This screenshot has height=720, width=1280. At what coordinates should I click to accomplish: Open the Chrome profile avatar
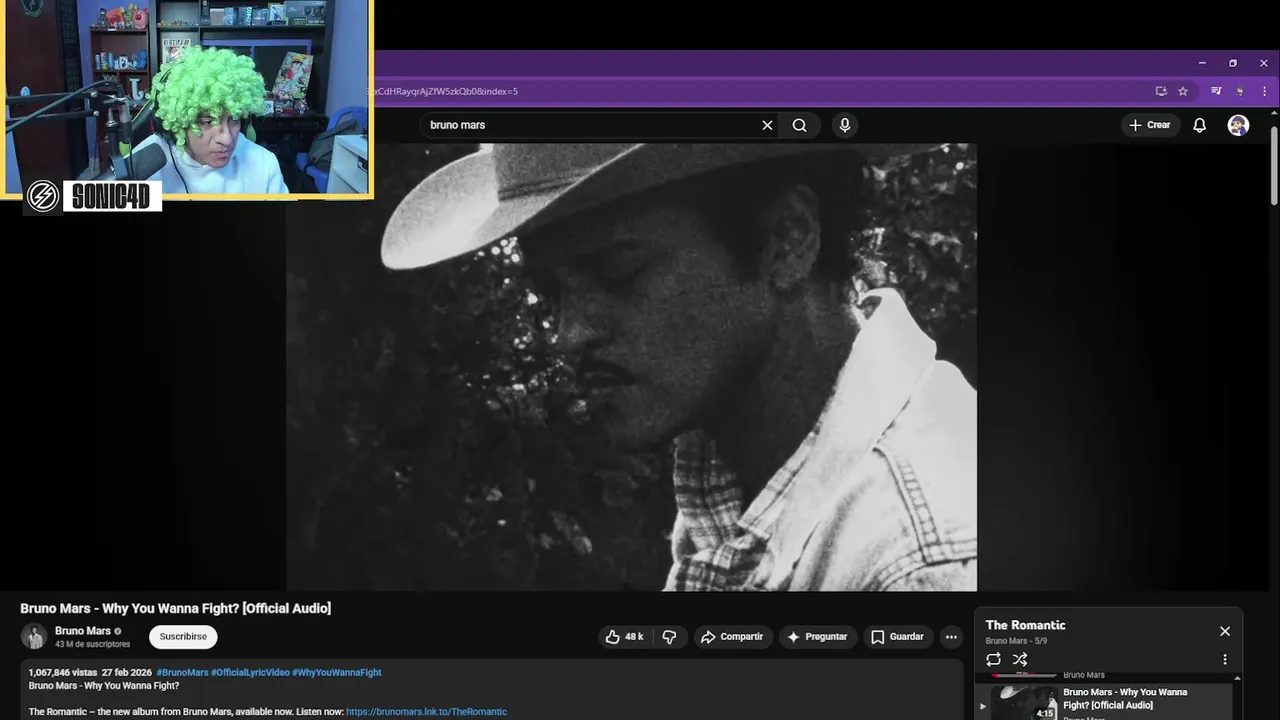click(1240, 91)
